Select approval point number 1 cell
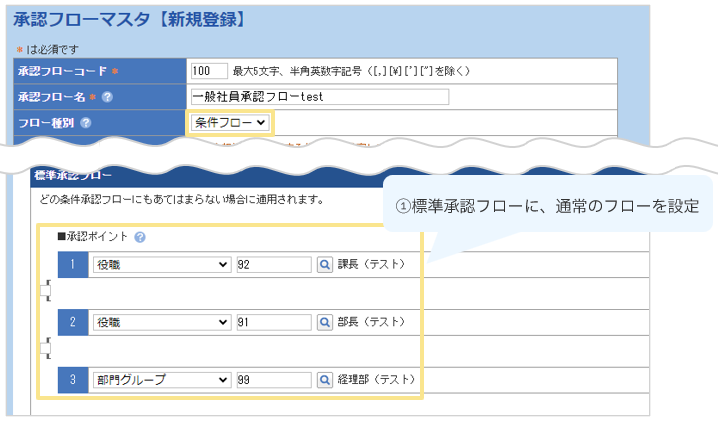This screenshot has width=718, height=423. pyautogui.click(x=72, y=265)
